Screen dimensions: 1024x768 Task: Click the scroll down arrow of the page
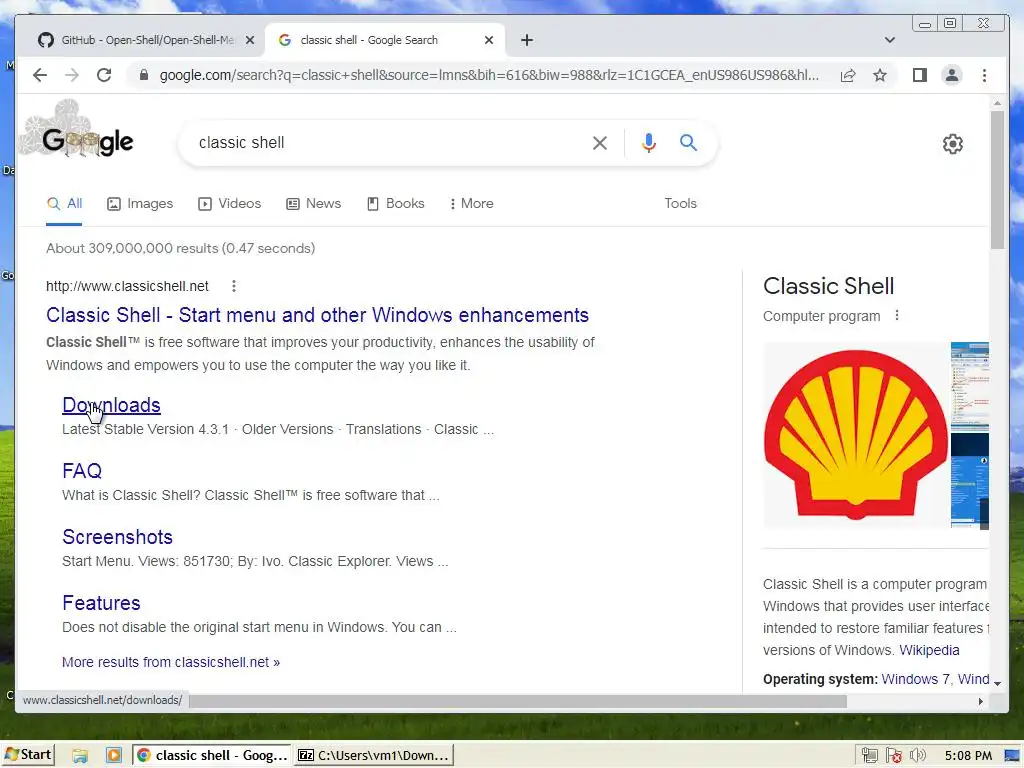[997, 683]
